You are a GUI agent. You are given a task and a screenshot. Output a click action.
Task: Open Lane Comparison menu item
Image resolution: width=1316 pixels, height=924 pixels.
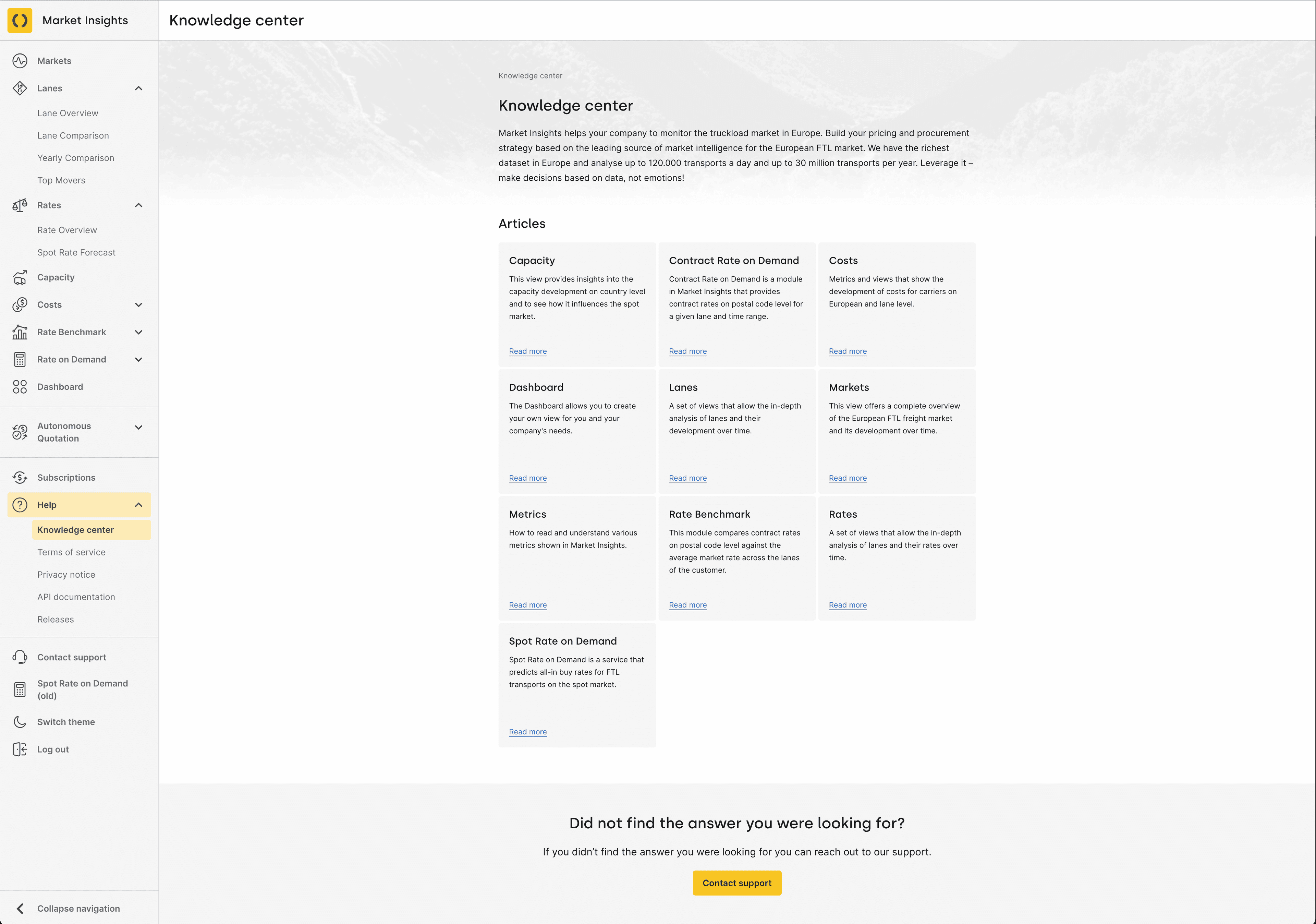click(73, 136)
